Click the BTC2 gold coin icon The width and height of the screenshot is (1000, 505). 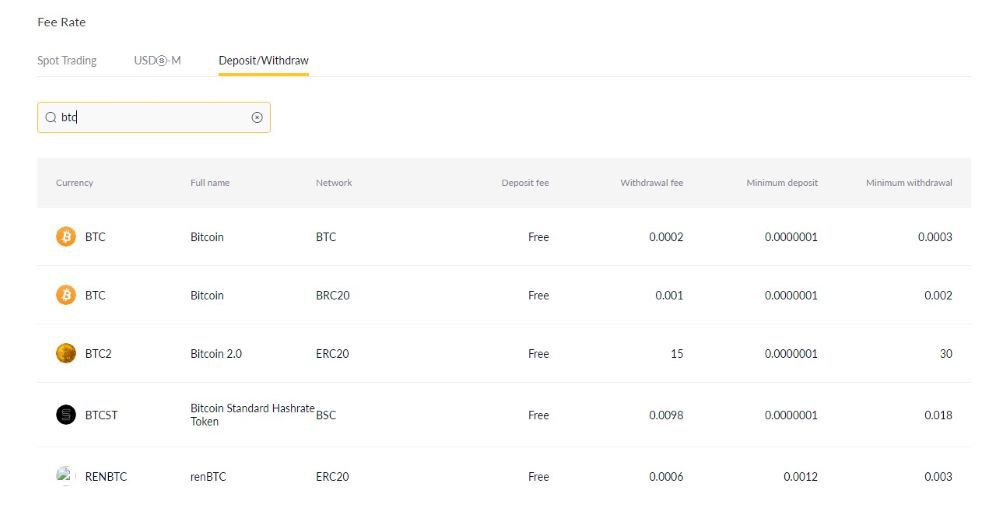(66, 353)
